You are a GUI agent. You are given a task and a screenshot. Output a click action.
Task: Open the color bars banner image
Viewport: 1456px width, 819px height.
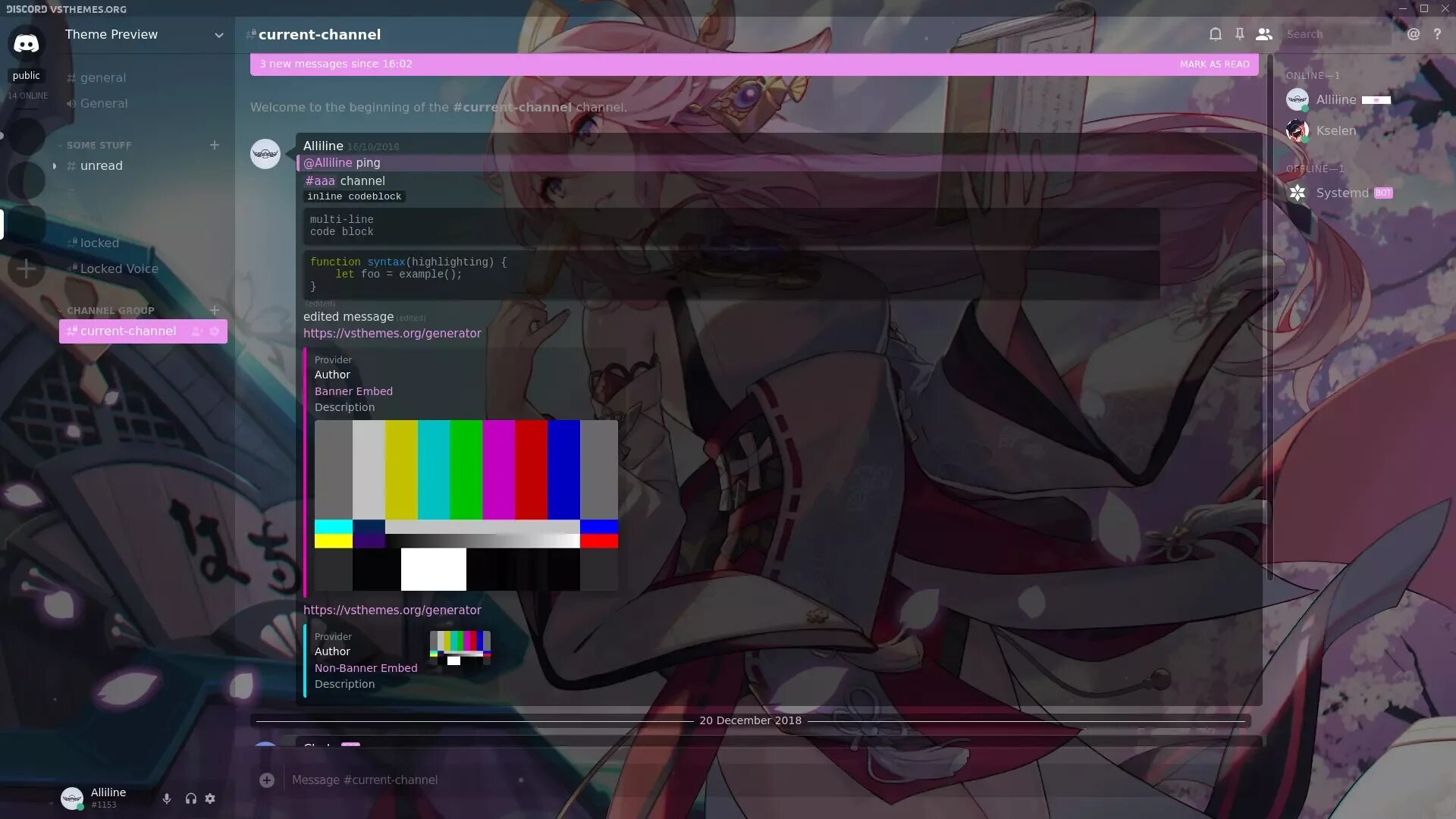pos(466,505)
